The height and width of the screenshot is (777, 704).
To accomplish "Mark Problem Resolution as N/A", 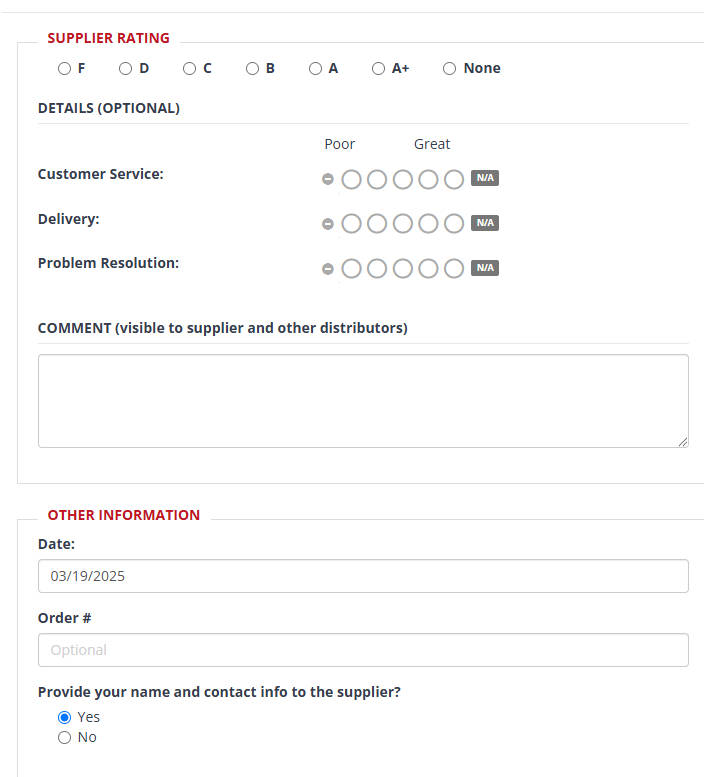I will click(485, 268).
